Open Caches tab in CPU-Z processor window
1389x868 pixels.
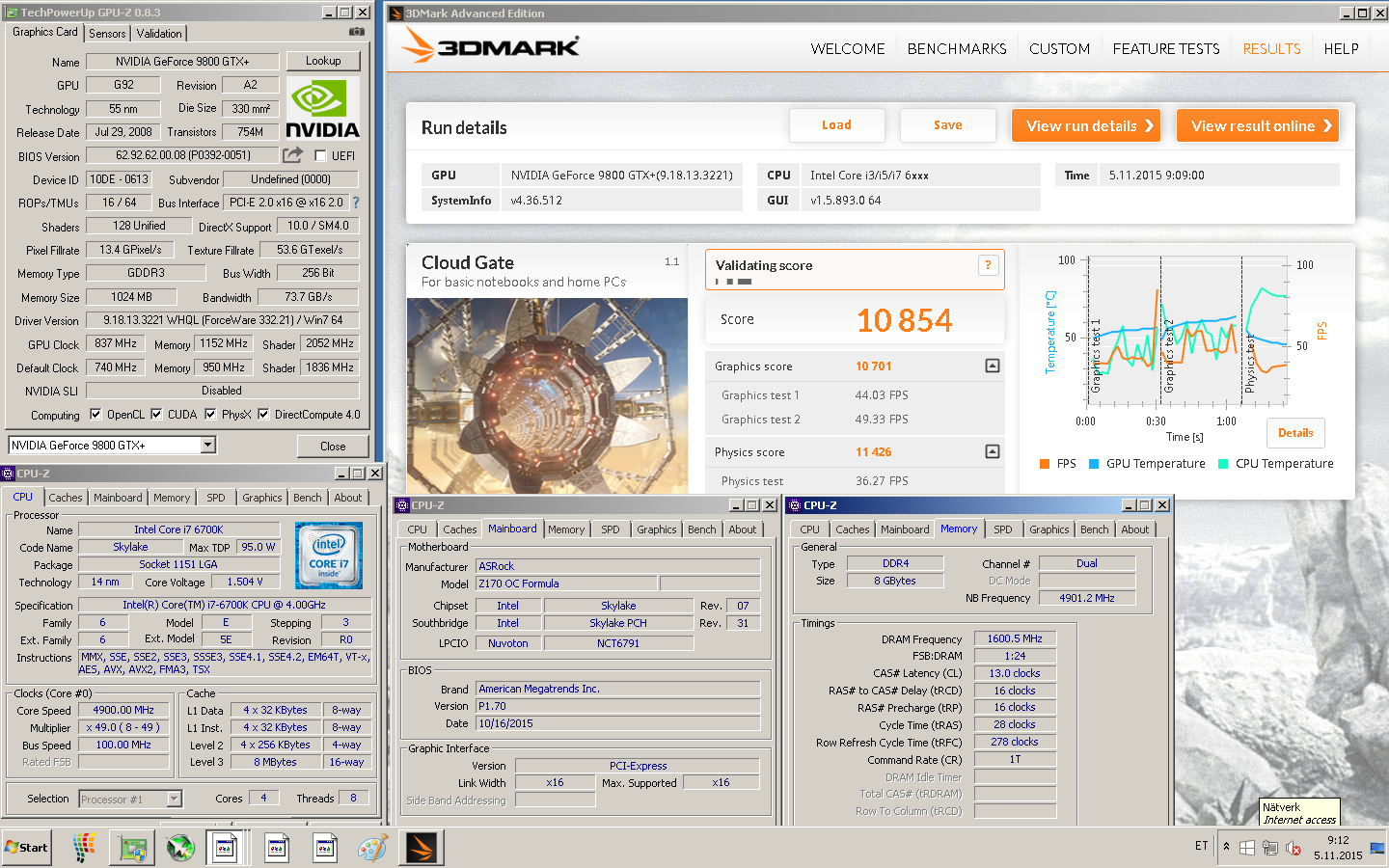[66, 498]
